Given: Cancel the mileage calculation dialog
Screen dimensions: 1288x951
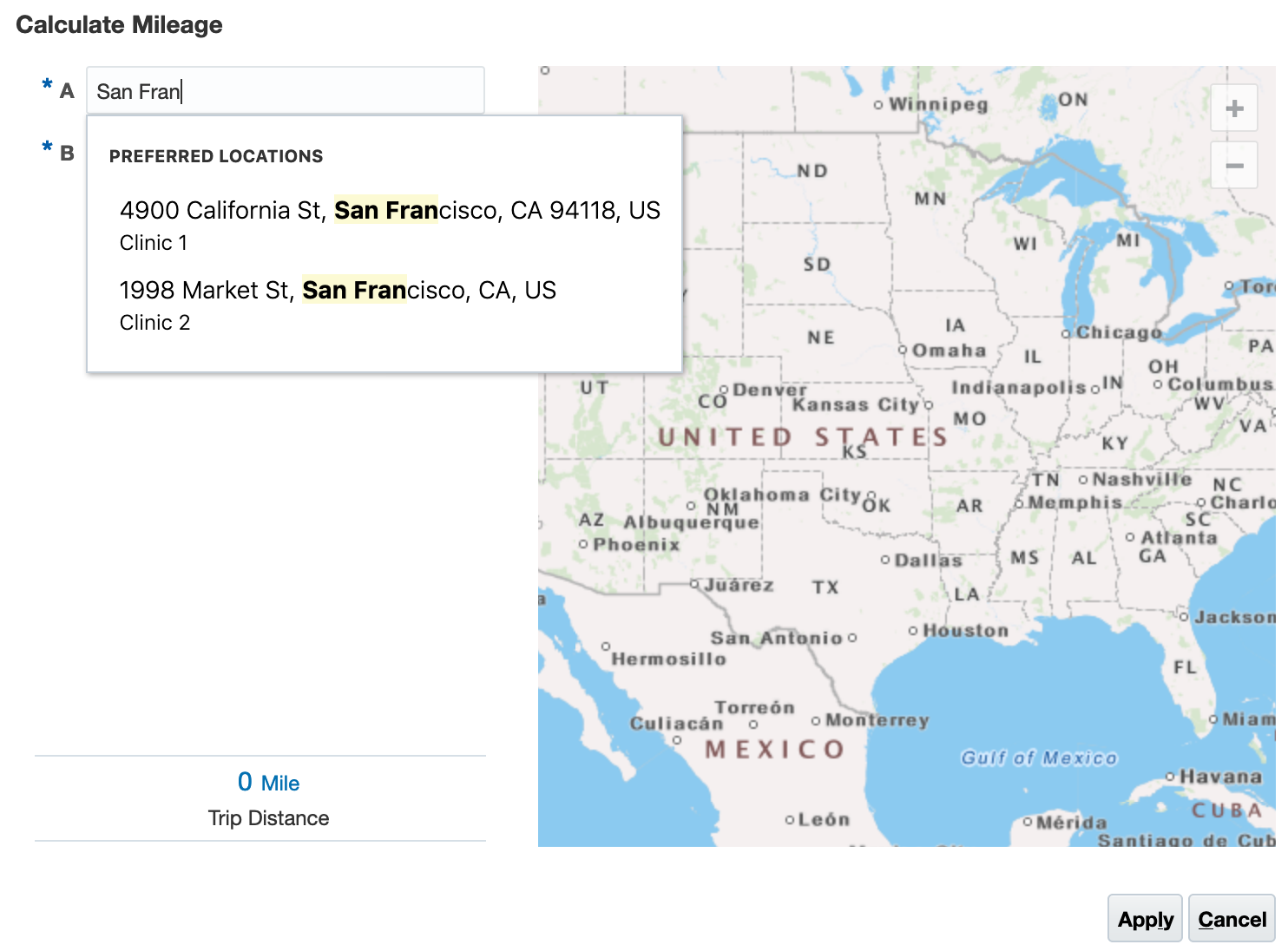Looking at the screenshot, I should click(x=1231, y=919).
